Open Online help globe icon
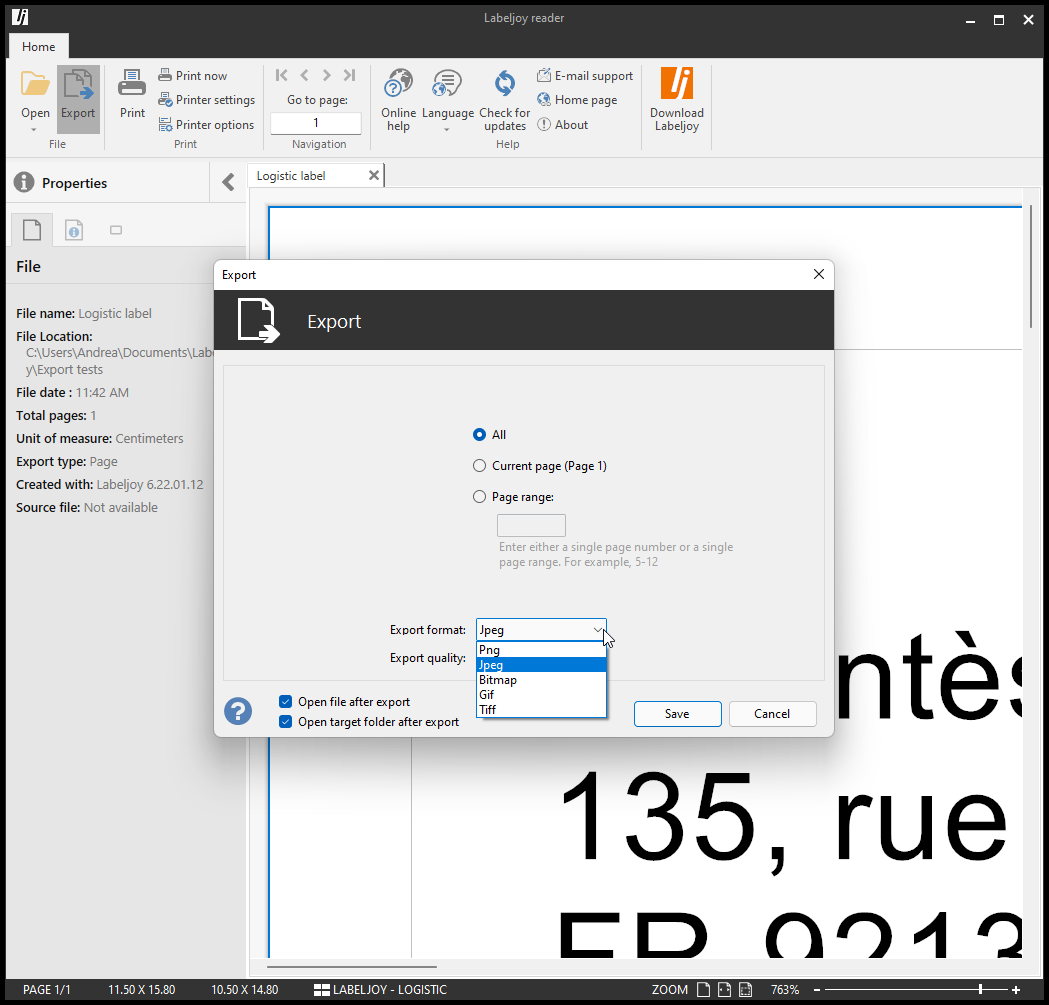1049x1005 pixels. (x=398, y=84)
